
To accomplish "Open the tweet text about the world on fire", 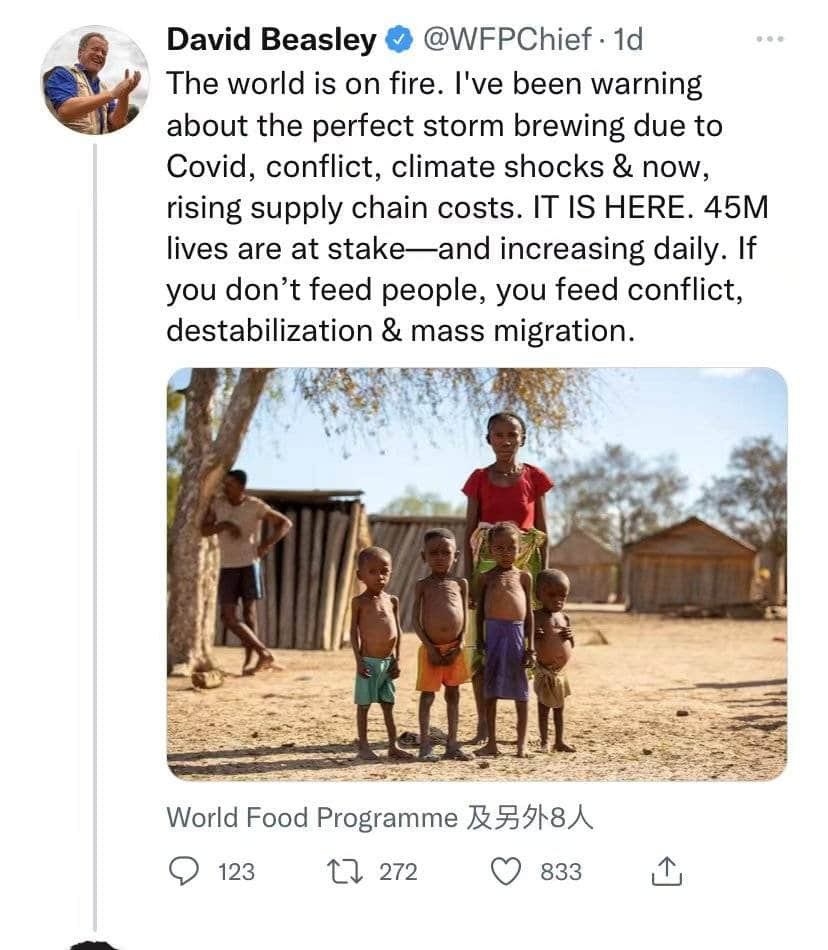I will point(468,207).
